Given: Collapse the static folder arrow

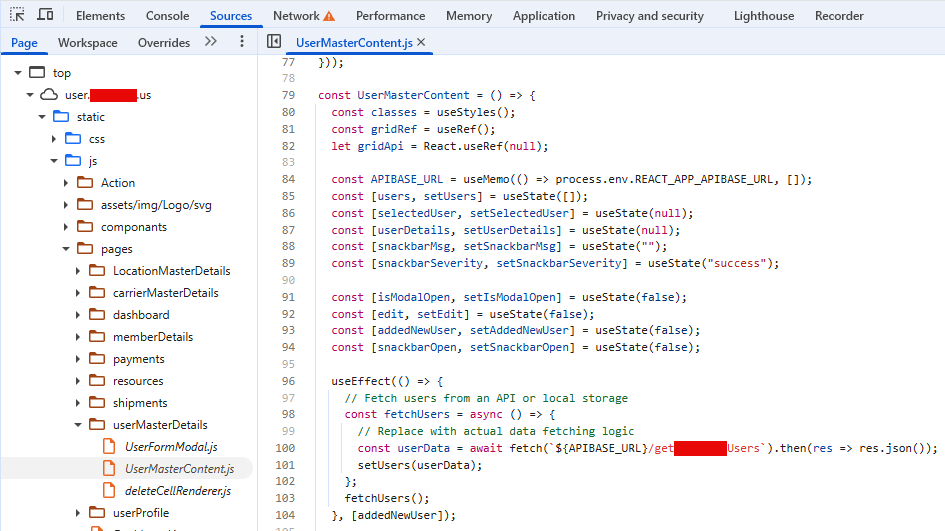Looking at the screenshot, I should pyautogui.click(x=42, y=117).
